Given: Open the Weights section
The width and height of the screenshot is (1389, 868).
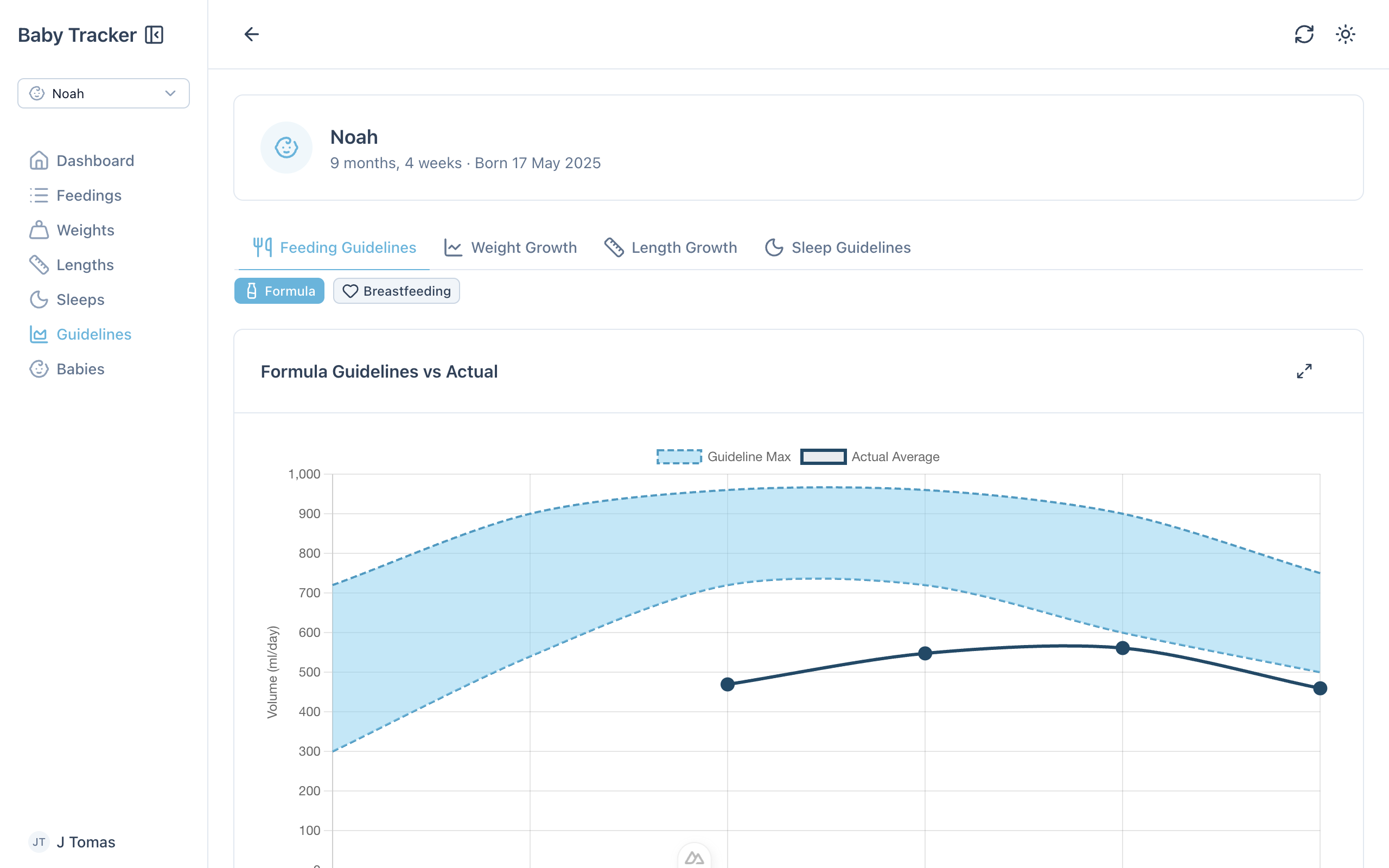Looking at the screenshot, I should pyautogui.click(x=85, y=229).
